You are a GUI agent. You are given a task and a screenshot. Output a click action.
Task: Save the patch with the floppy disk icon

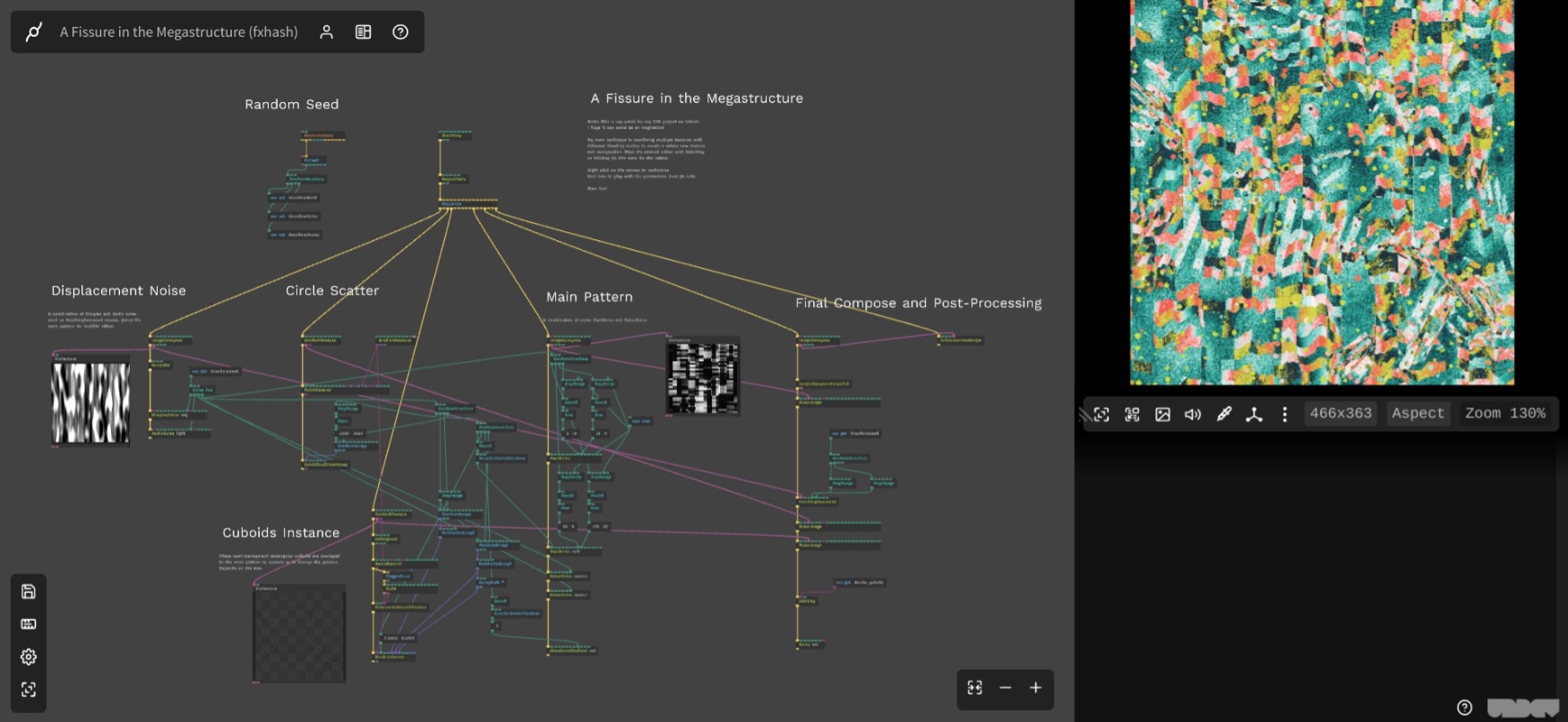pyautogui.click(x=29, y=591)
